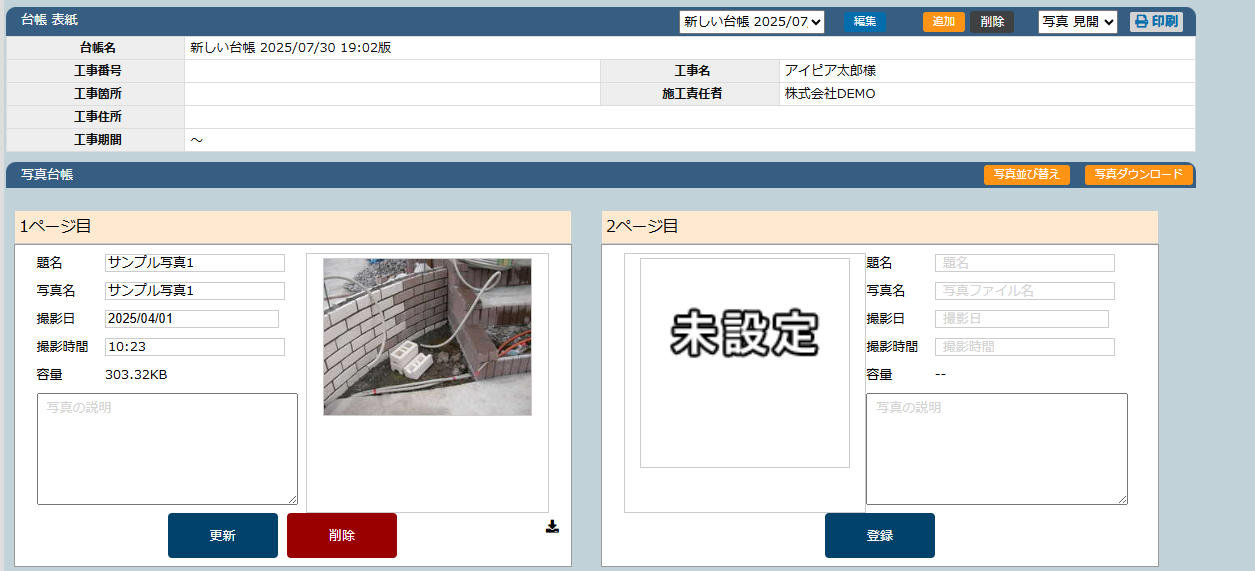Click the dark 削除 button in the header
Viewport: 1255px width, 571px height.
(x=992, y=22)
